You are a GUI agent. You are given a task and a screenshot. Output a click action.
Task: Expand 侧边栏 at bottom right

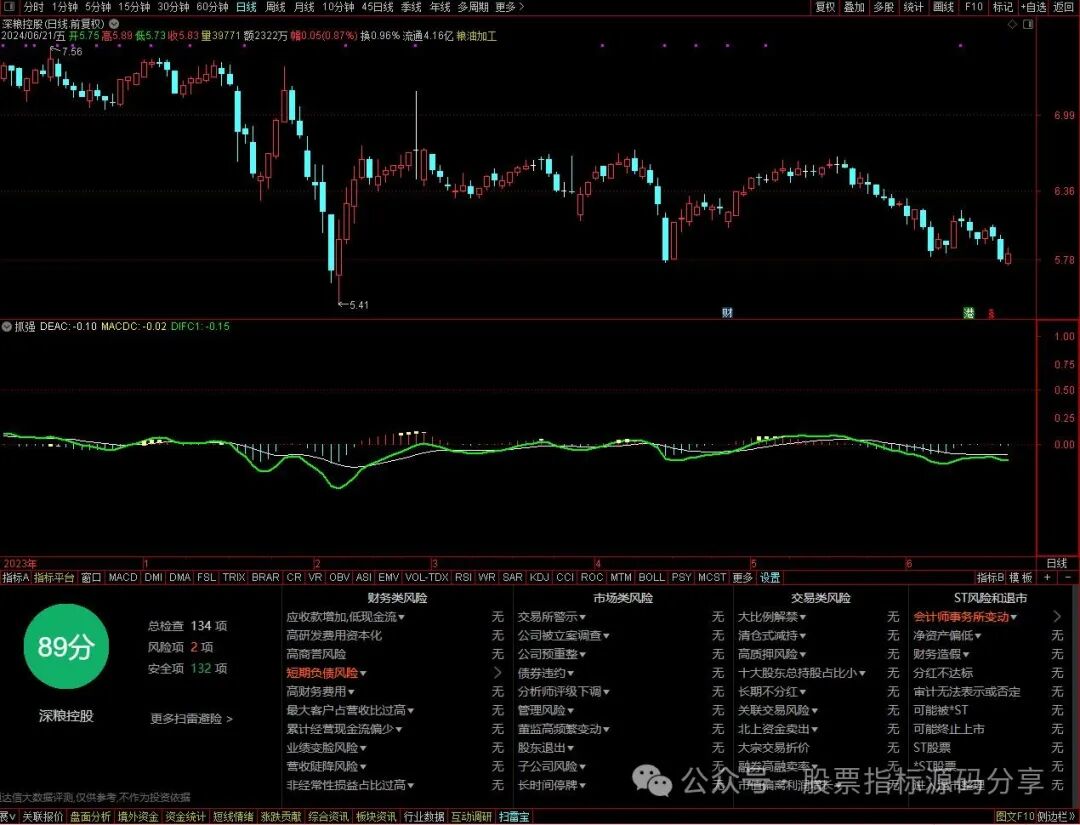(1057, 817)
